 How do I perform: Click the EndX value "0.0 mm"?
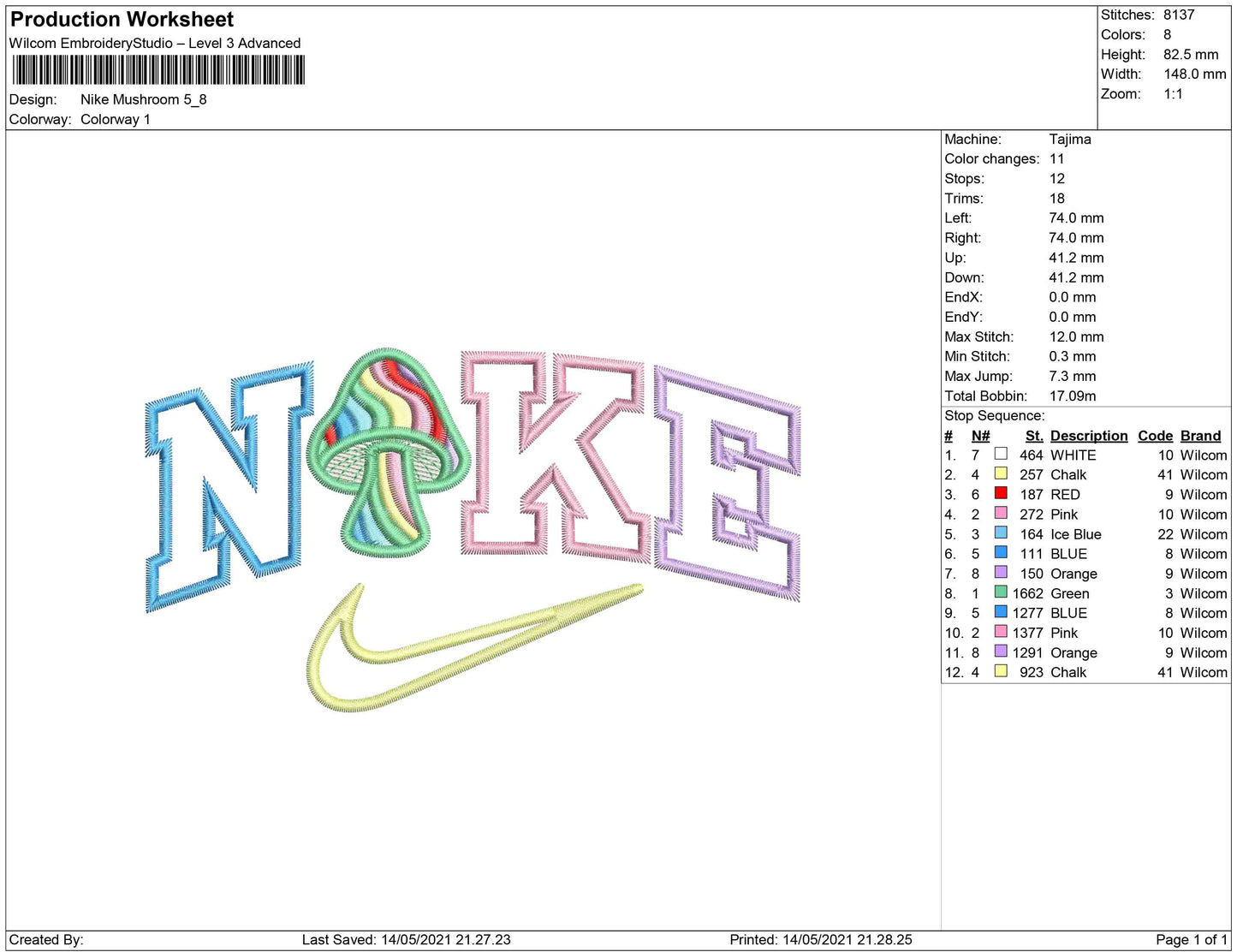pyautogui.click(x=1073, y=297)
